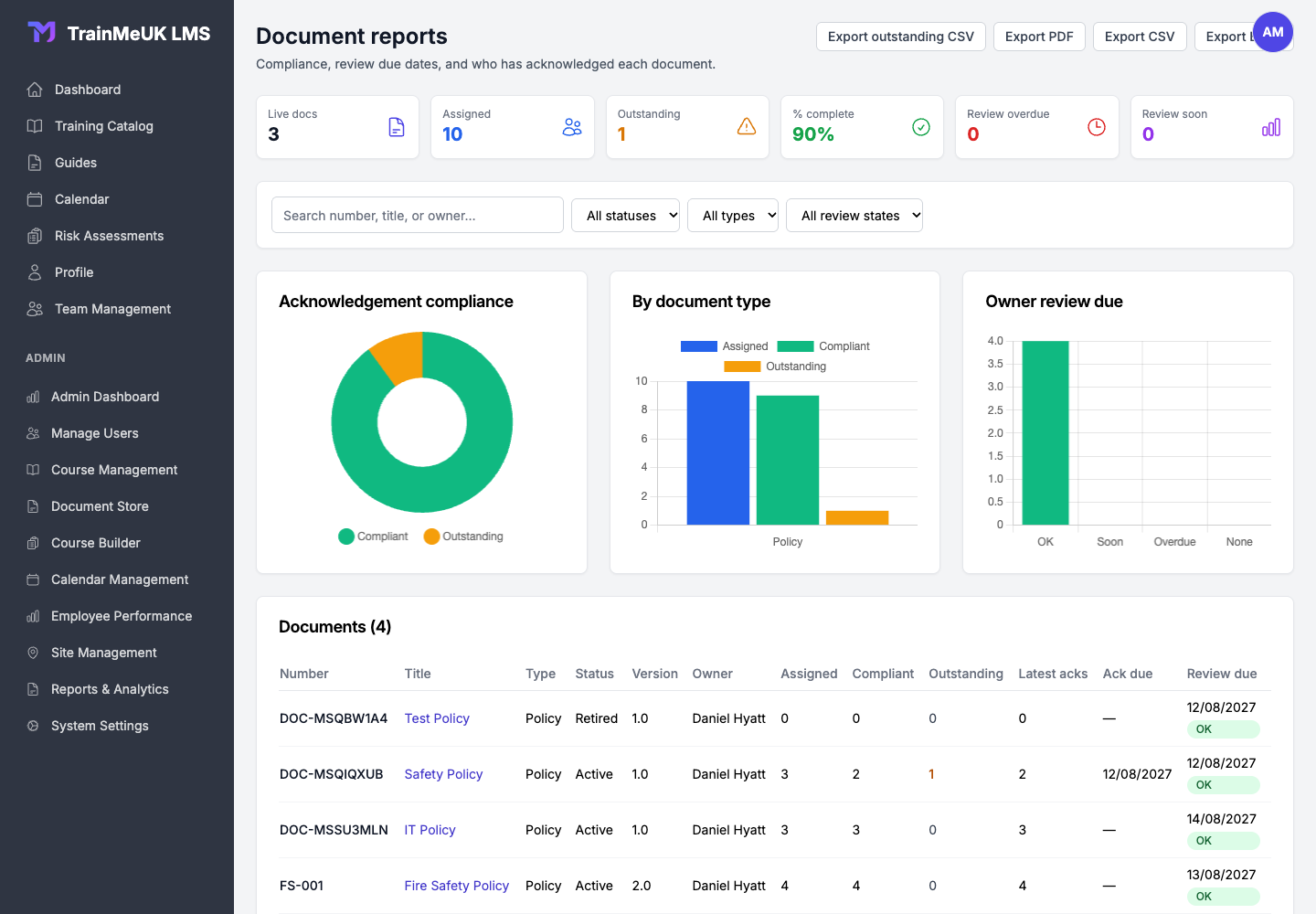Click the Profile person icon

(35, 272)
